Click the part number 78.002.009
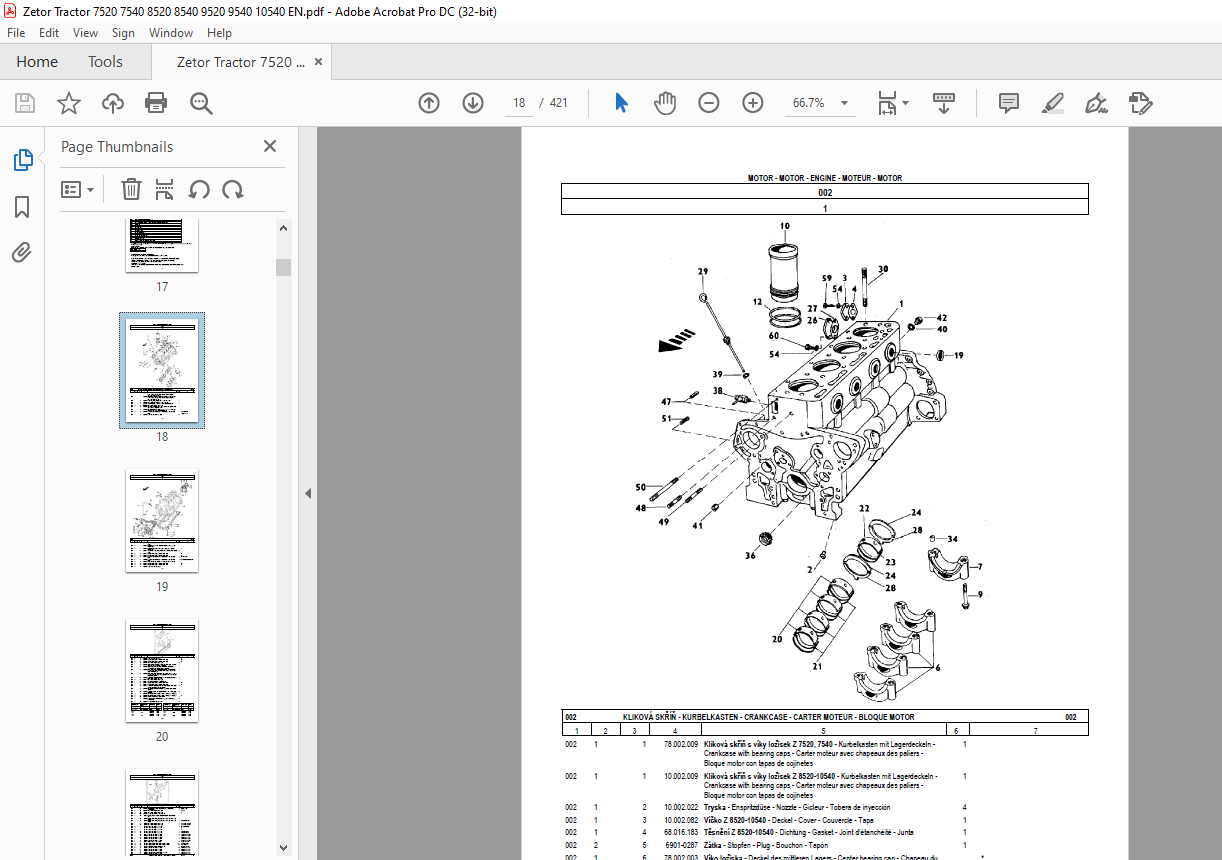 [x=681, y=744]
